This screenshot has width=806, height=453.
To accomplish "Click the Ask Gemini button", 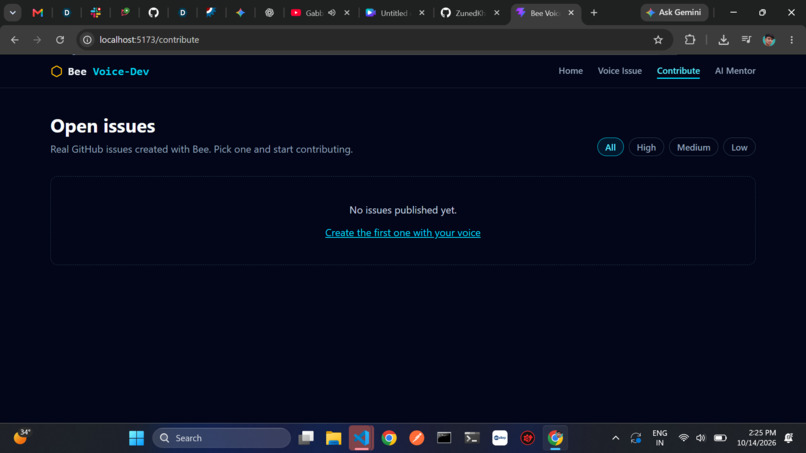I will tap(674, 13).
